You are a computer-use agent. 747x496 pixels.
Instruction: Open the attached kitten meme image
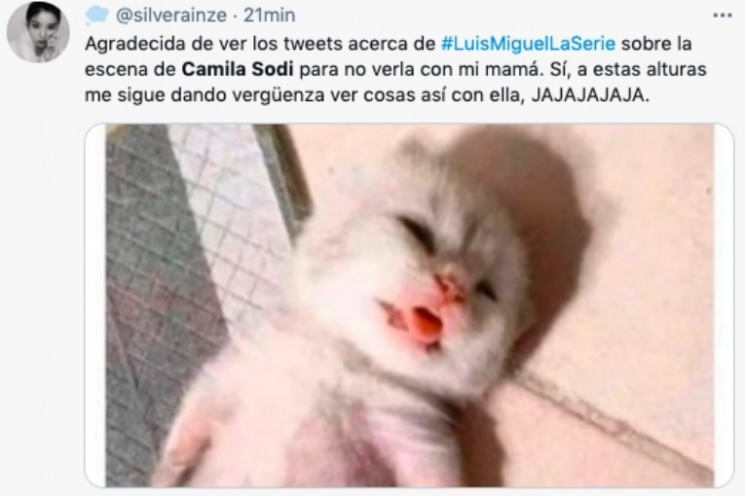(x=409, y=305)
